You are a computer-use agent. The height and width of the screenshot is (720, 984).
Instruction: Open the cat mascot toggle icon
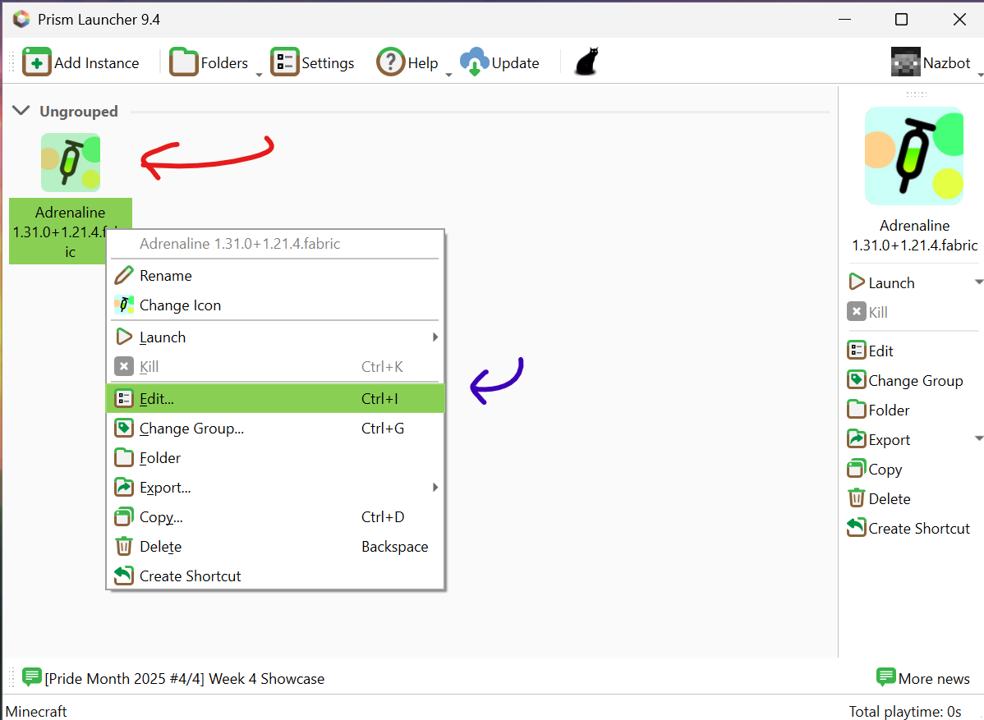coord(587,62)
